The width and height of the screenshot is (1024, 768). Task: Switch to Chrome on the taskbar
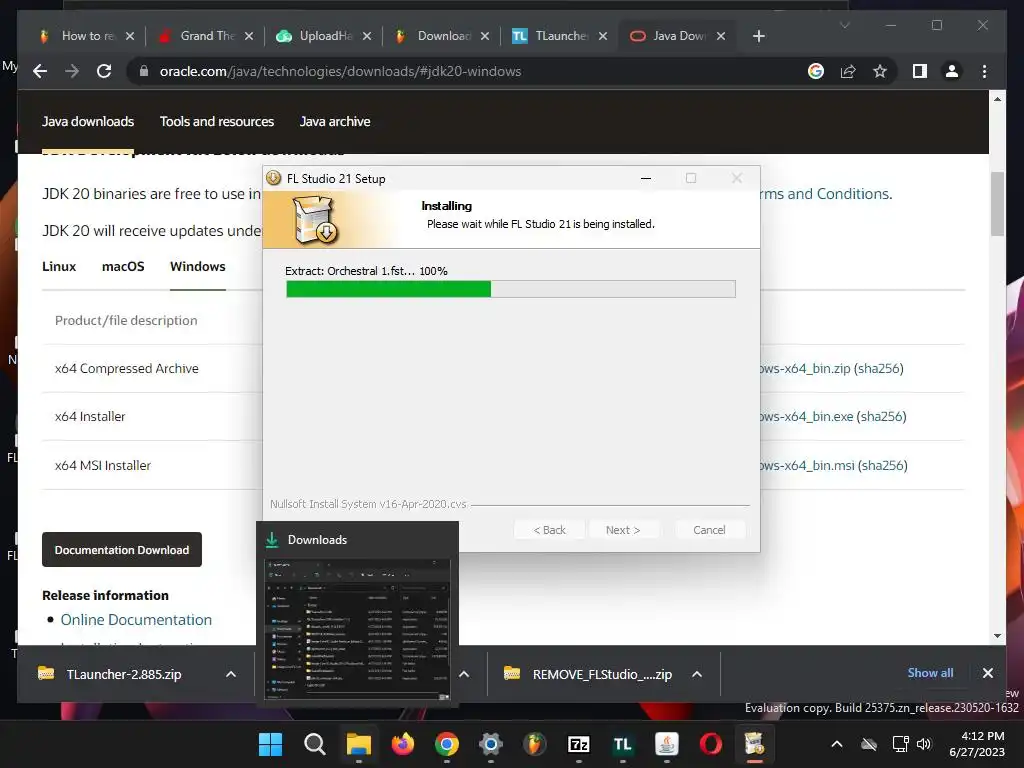pos(447,744)
